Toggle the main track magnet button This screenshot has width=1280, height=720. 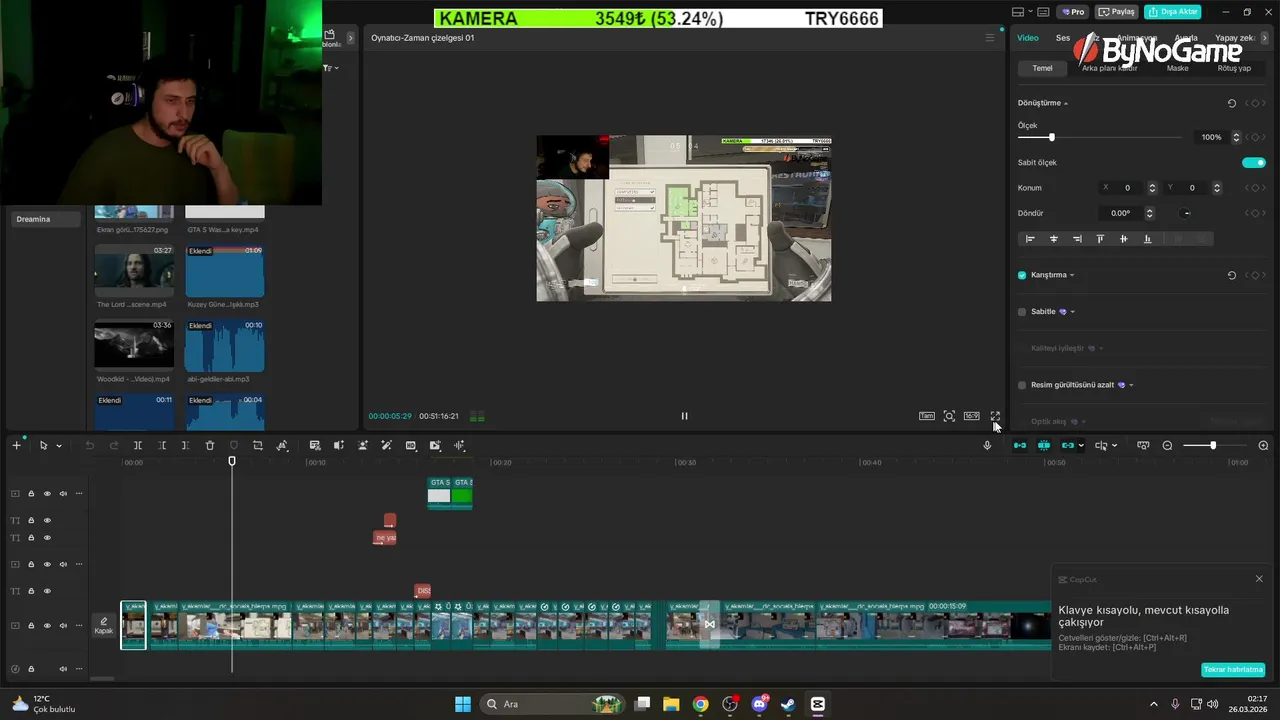tap(1019, 445)
